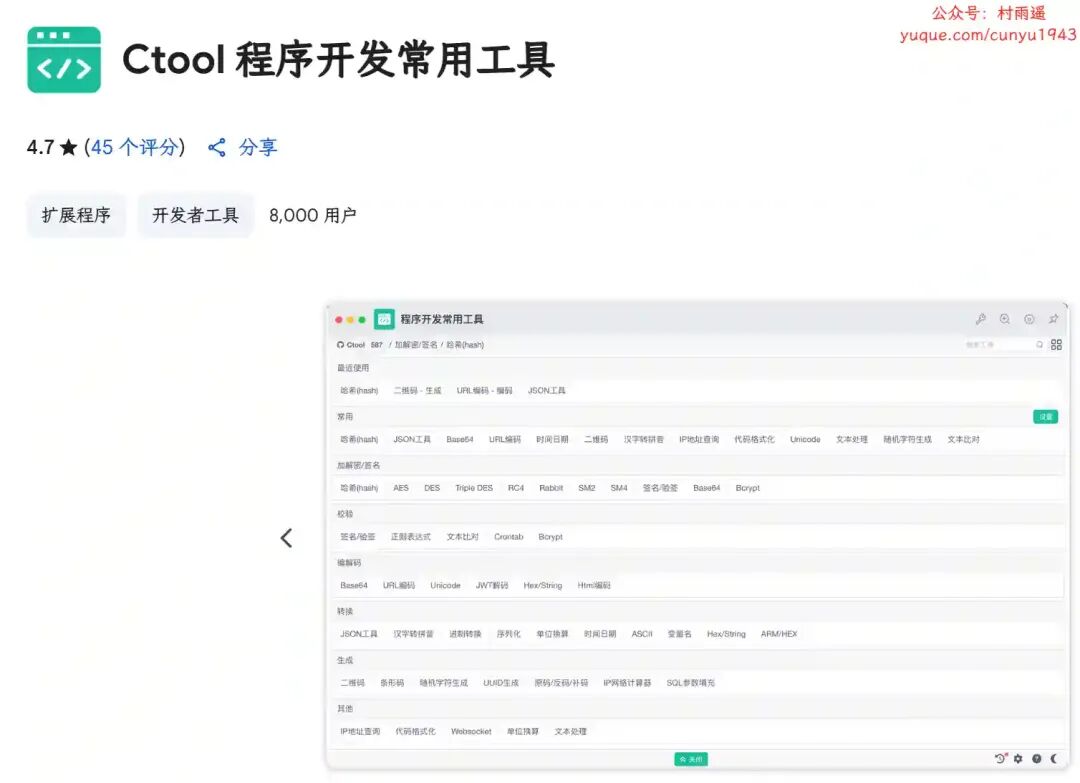
Task: Open the DES tool
Action: (x=432, y=488)
